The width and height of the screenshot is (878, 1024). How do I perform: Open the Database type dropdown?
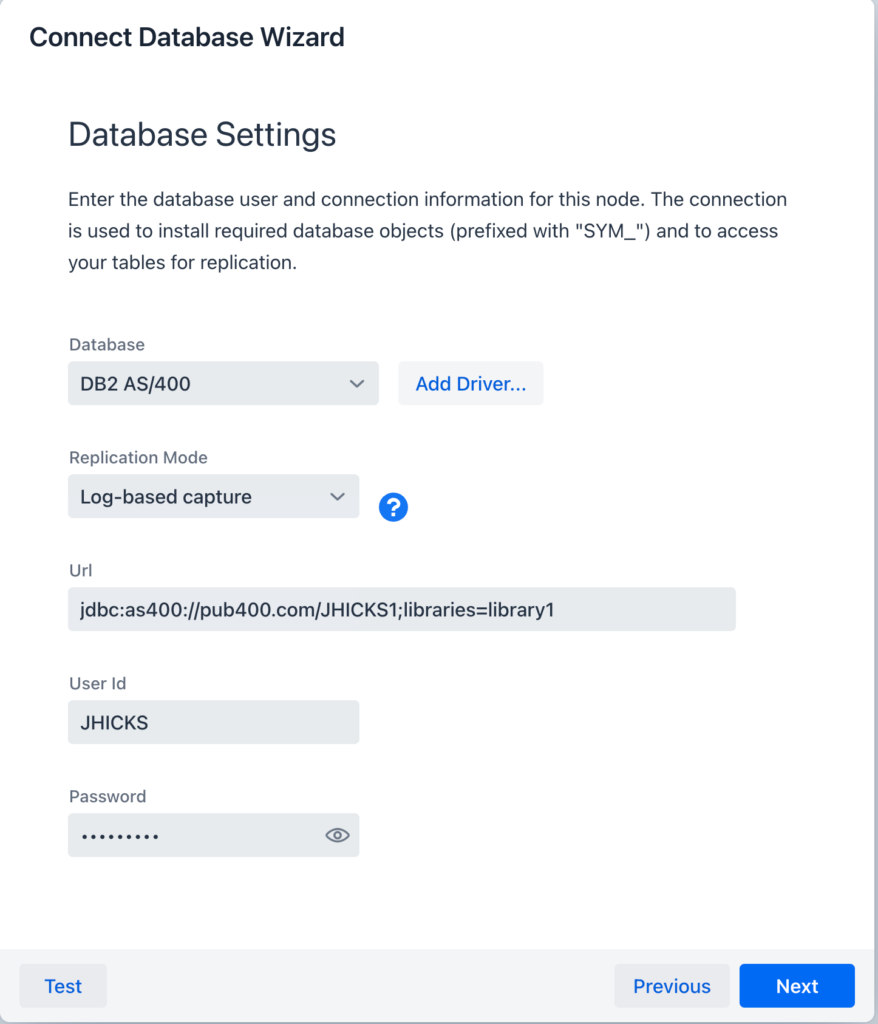(x=222, y=383)
